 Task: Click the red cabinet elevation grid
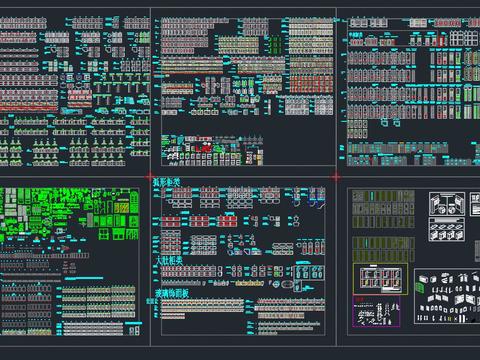(311, 84)
